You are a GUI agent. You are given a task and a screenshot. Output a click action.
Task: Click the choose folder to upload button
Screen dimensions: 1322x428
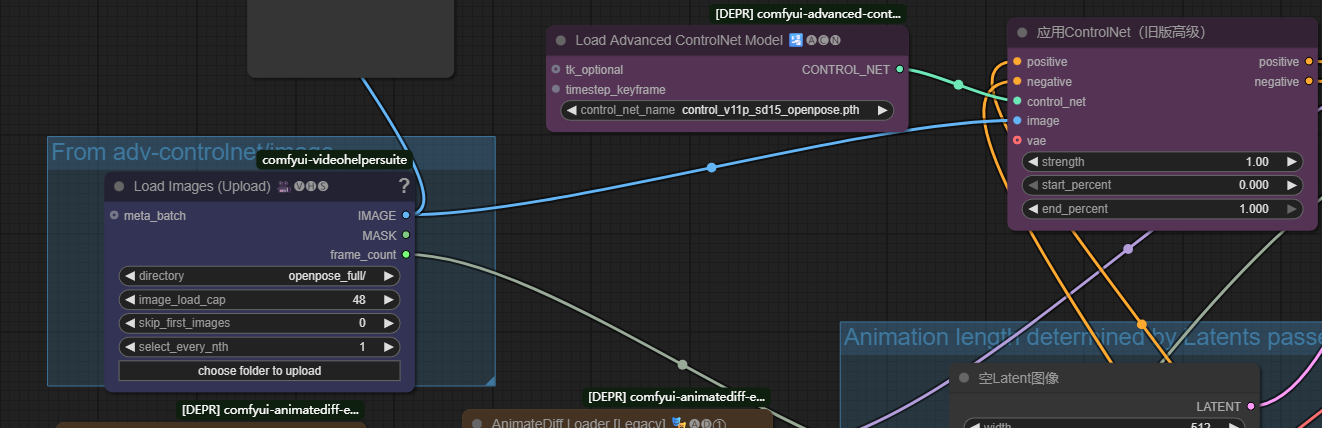tap(259, 371)
